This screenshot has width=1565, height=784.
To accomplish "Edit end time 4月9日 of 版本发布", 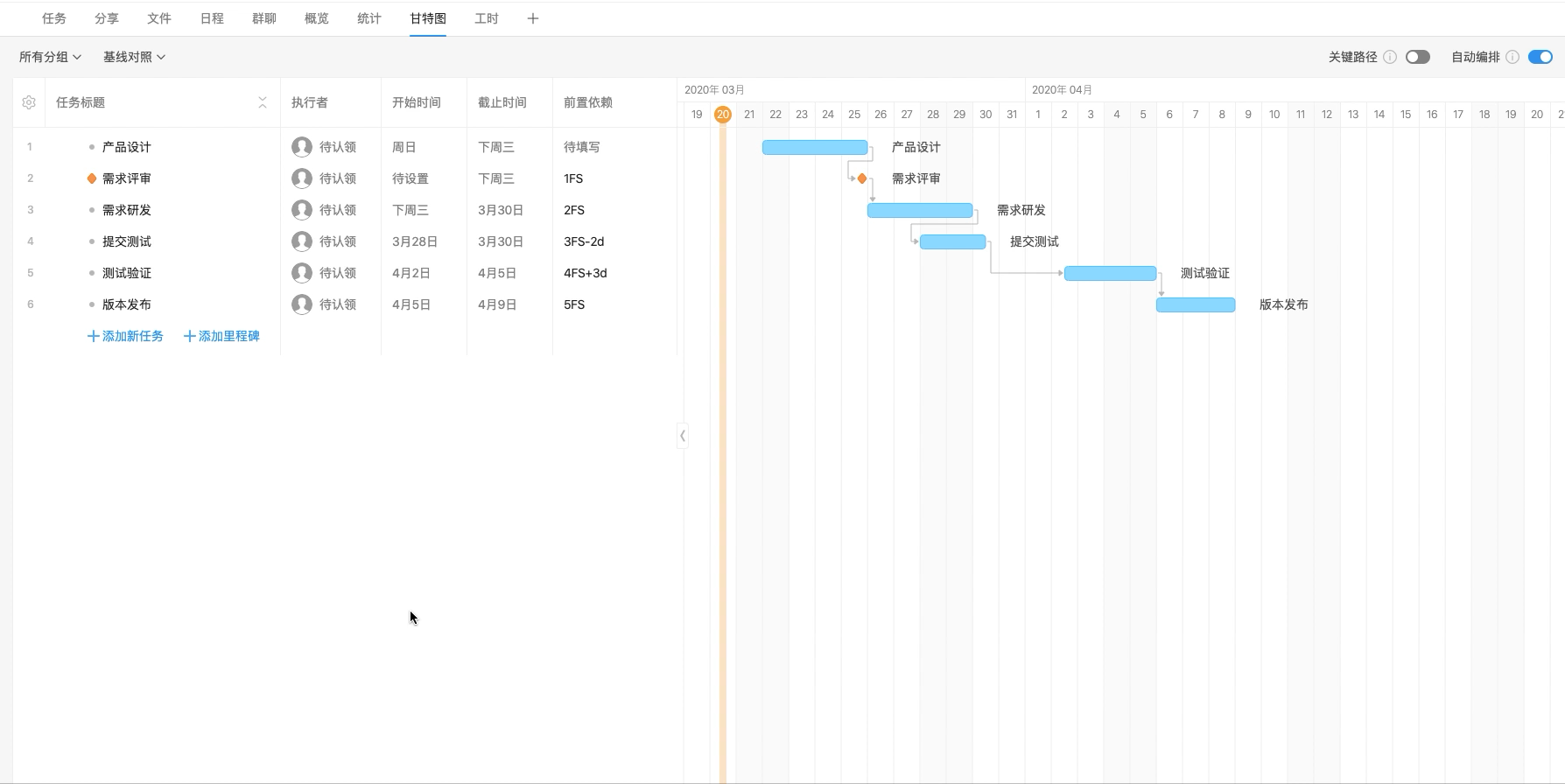I will 497,304.
